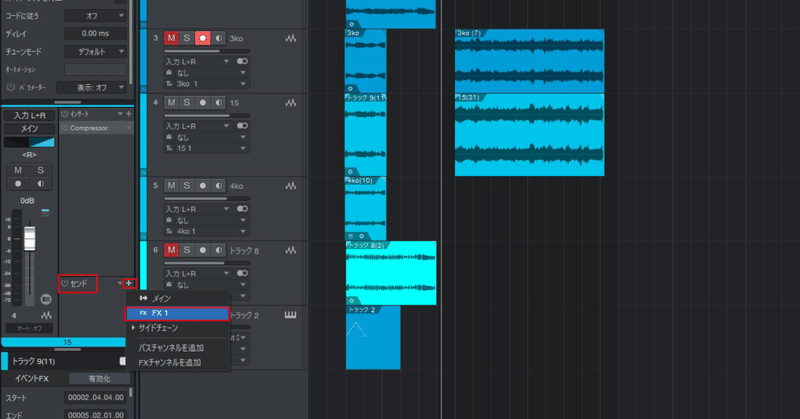The width and height of the screenshot is (800, 419).
Task: Click the ディレイ '0.00 ms' field
Action: click(95, 33)
